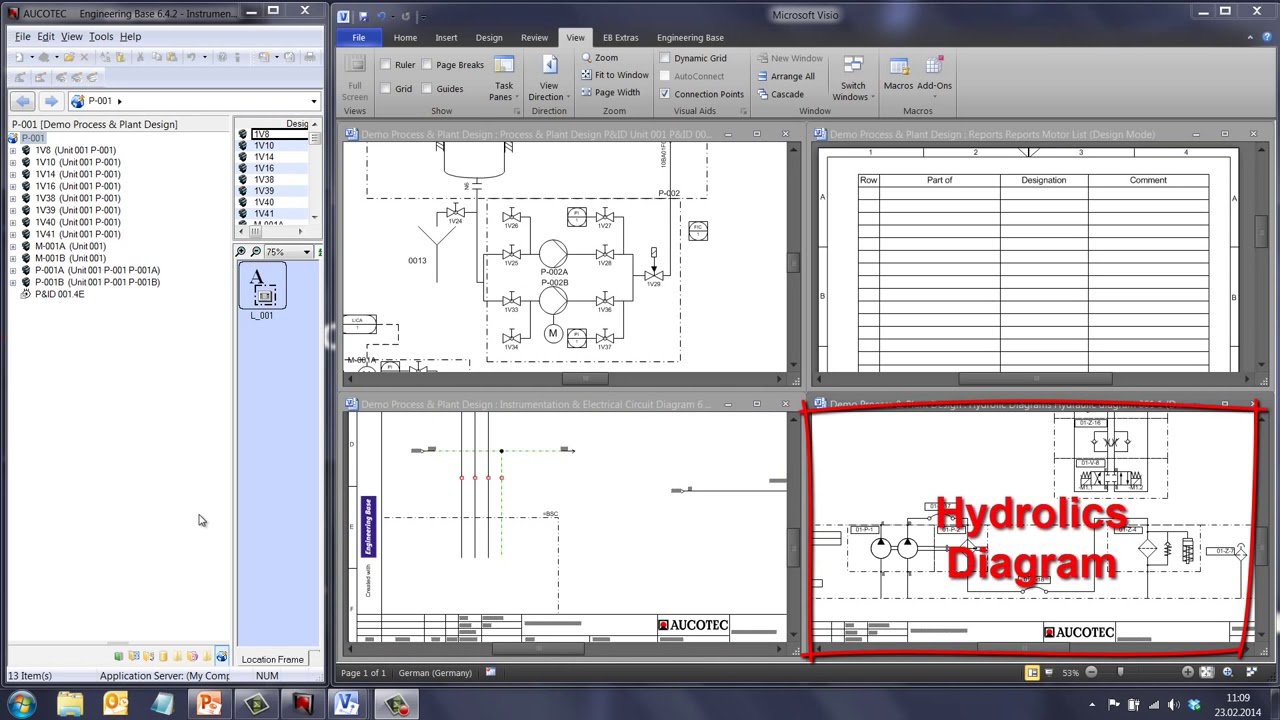The width and height of the screenshot is (1280, 720).
Task: Click Delete icon in Engineering Base toolbar
Action: pos(84,57)
